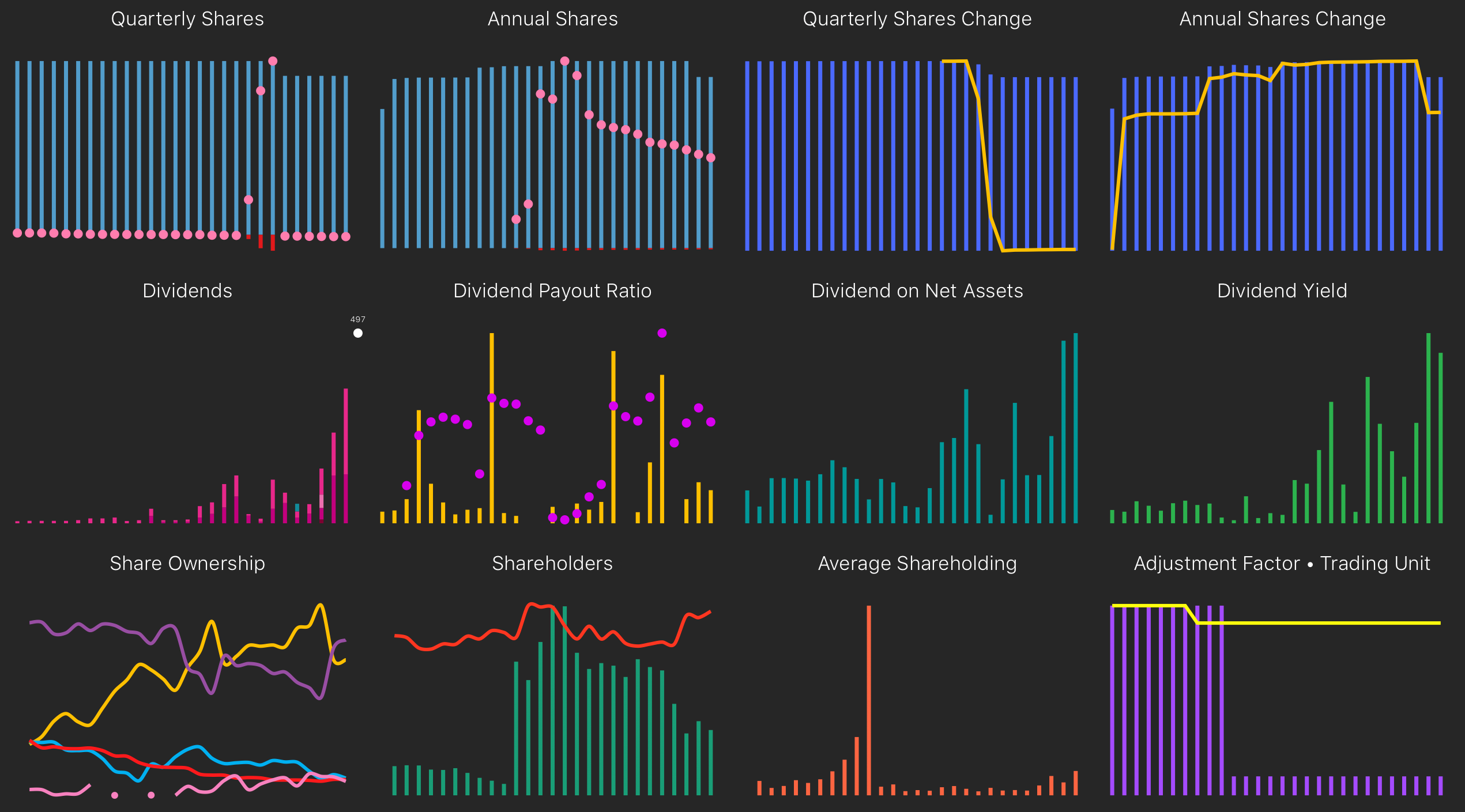Click the yellow Adjustment Factor line
Image resolution: width=1465 pixels, height=812 pixels.
point(1326,623)
